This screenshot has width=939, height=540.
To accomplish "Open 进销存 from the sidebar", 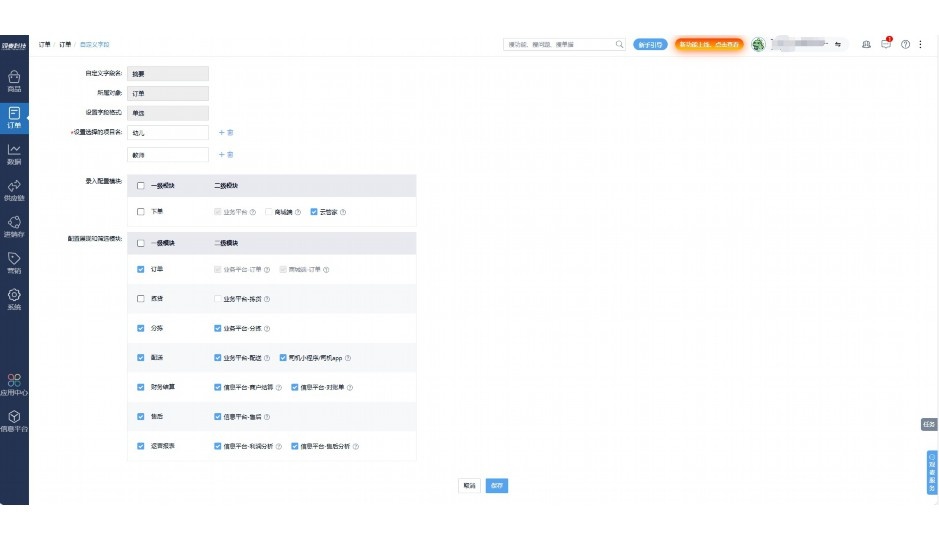I will tap(14, 226).
